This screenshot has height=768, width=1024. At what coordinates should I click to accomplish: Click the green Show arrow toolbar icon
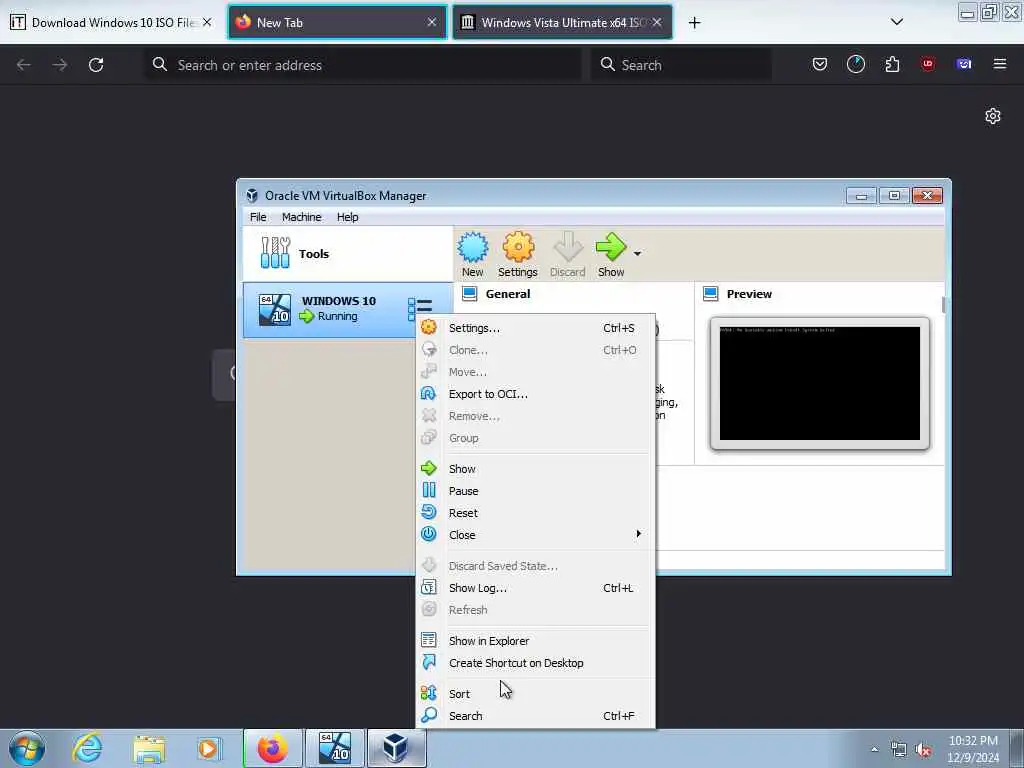coord(611,255)
